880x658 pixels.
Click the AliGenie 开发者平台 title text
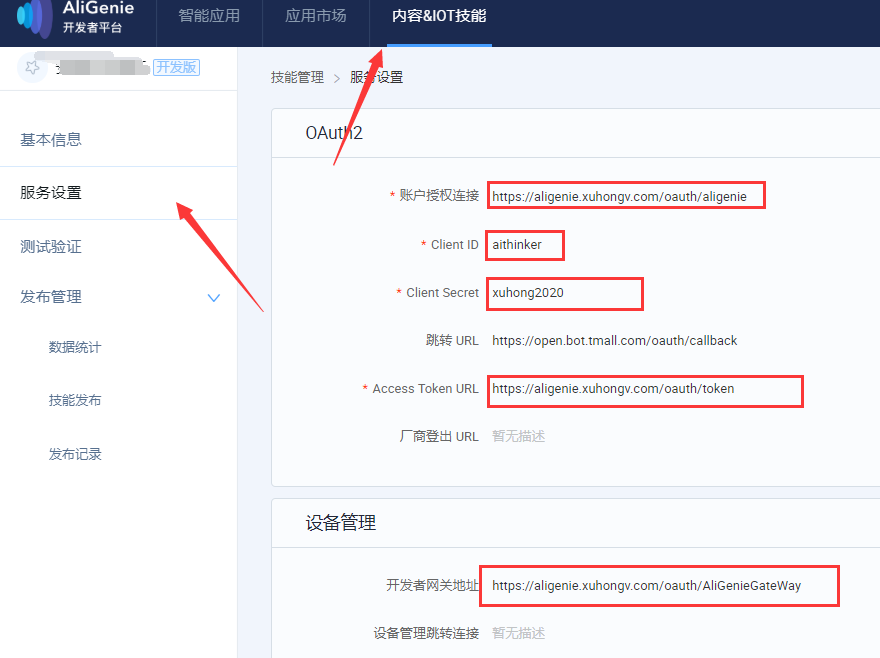[x=98, y=17]
